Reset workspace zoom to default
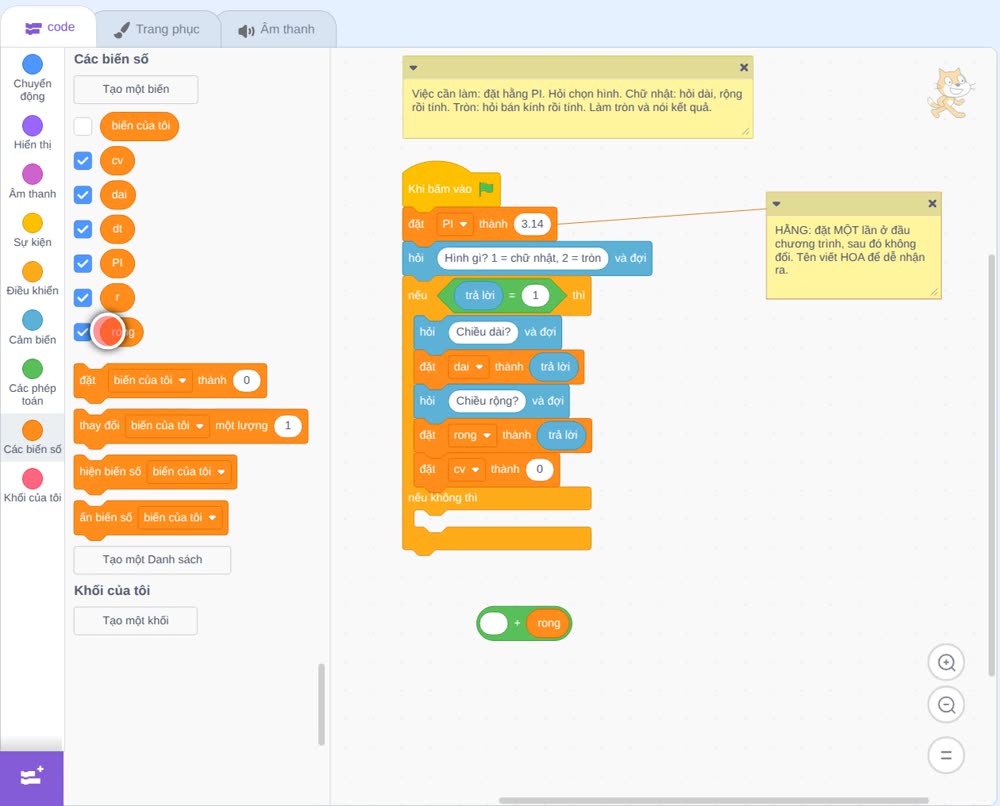Viewport: 1000px width, 806px height. pos(946,755)
